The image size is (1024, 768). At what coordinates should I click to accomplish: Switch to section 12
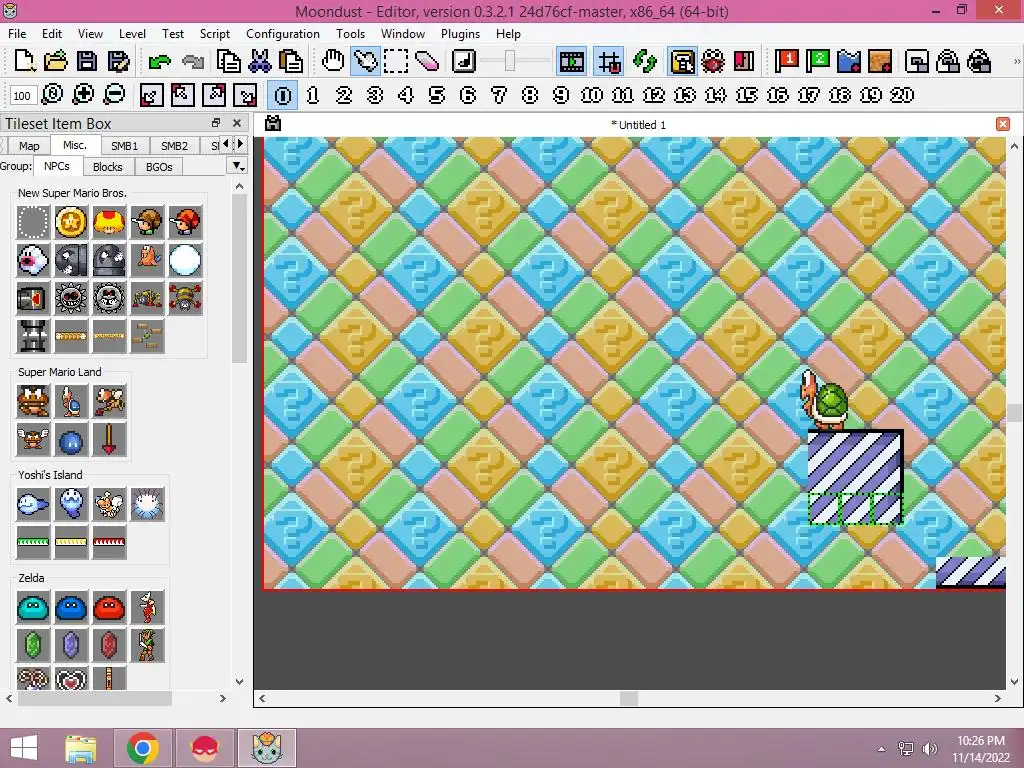[654, 95]
